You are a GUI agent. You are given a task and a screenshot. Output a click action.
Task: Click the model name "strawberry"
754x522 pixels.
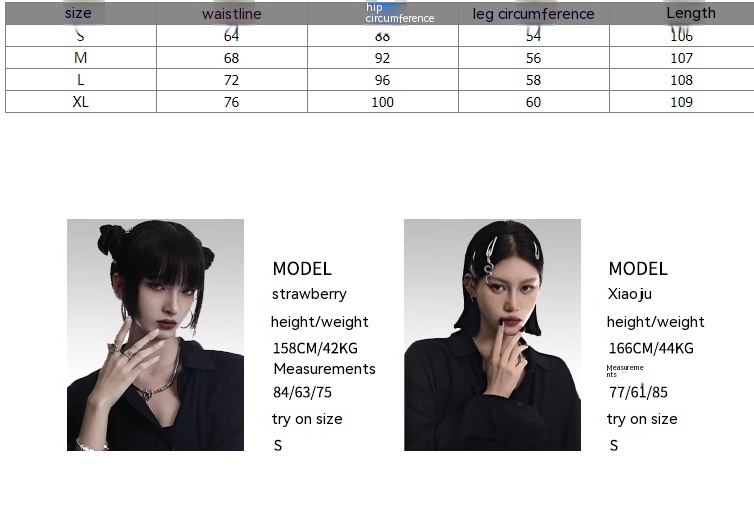[x=309, y=294]
